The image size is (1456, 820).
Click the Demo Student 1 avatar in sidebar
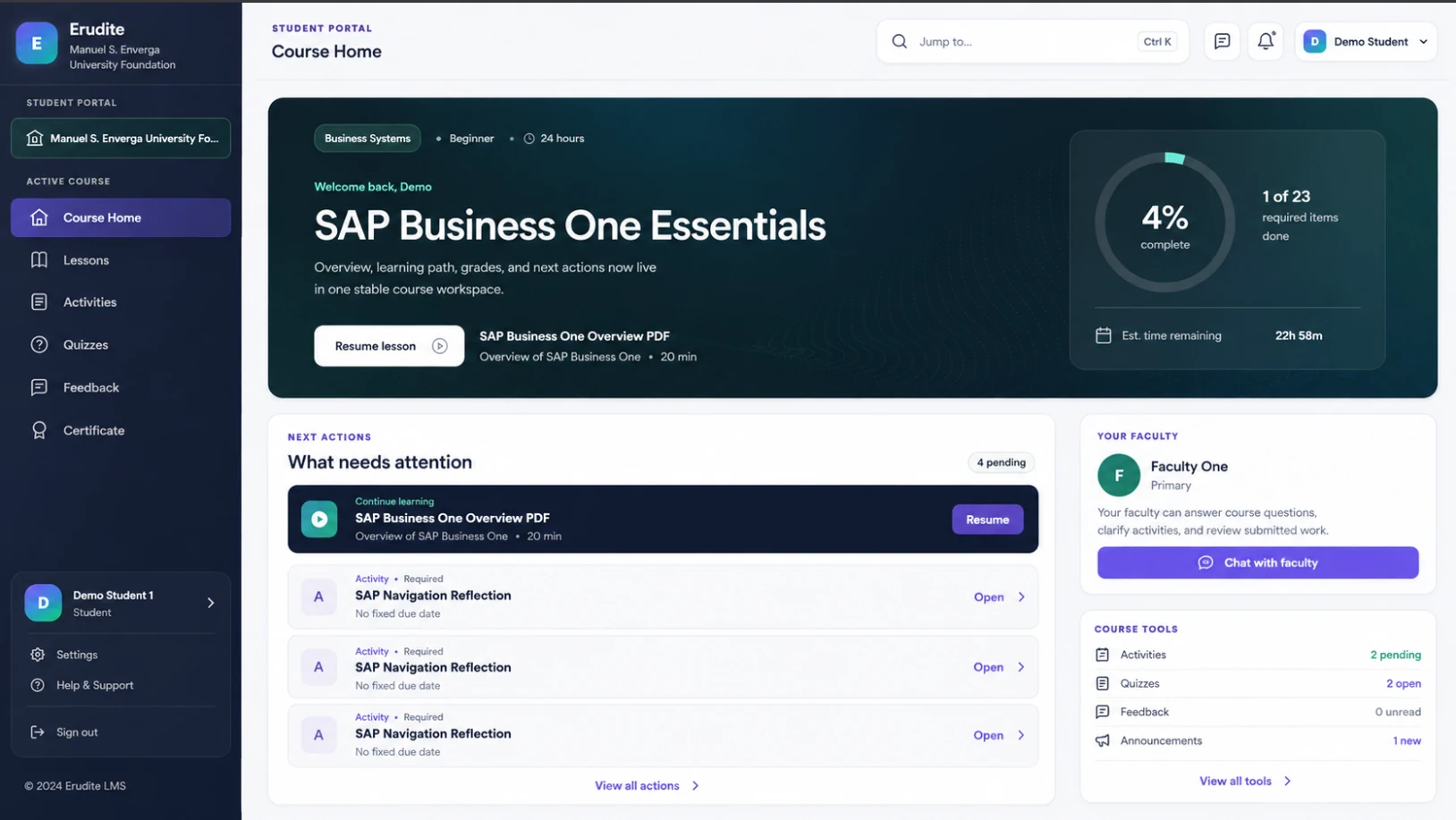[43, 603]
